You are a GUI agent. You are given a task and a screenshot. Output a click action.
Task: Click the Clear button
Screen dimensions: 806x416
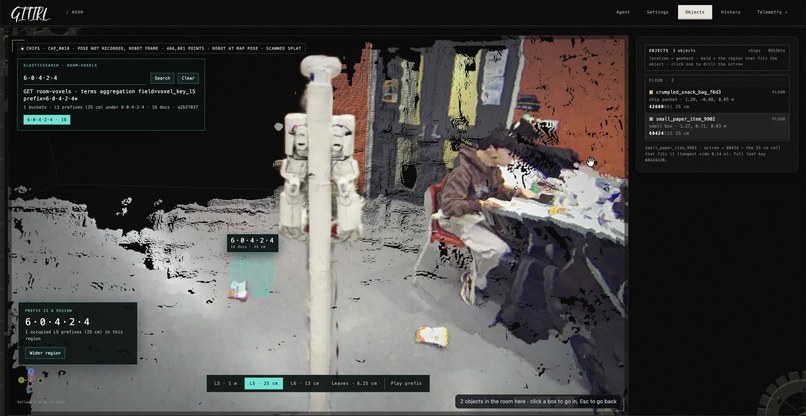click(188, 78)
